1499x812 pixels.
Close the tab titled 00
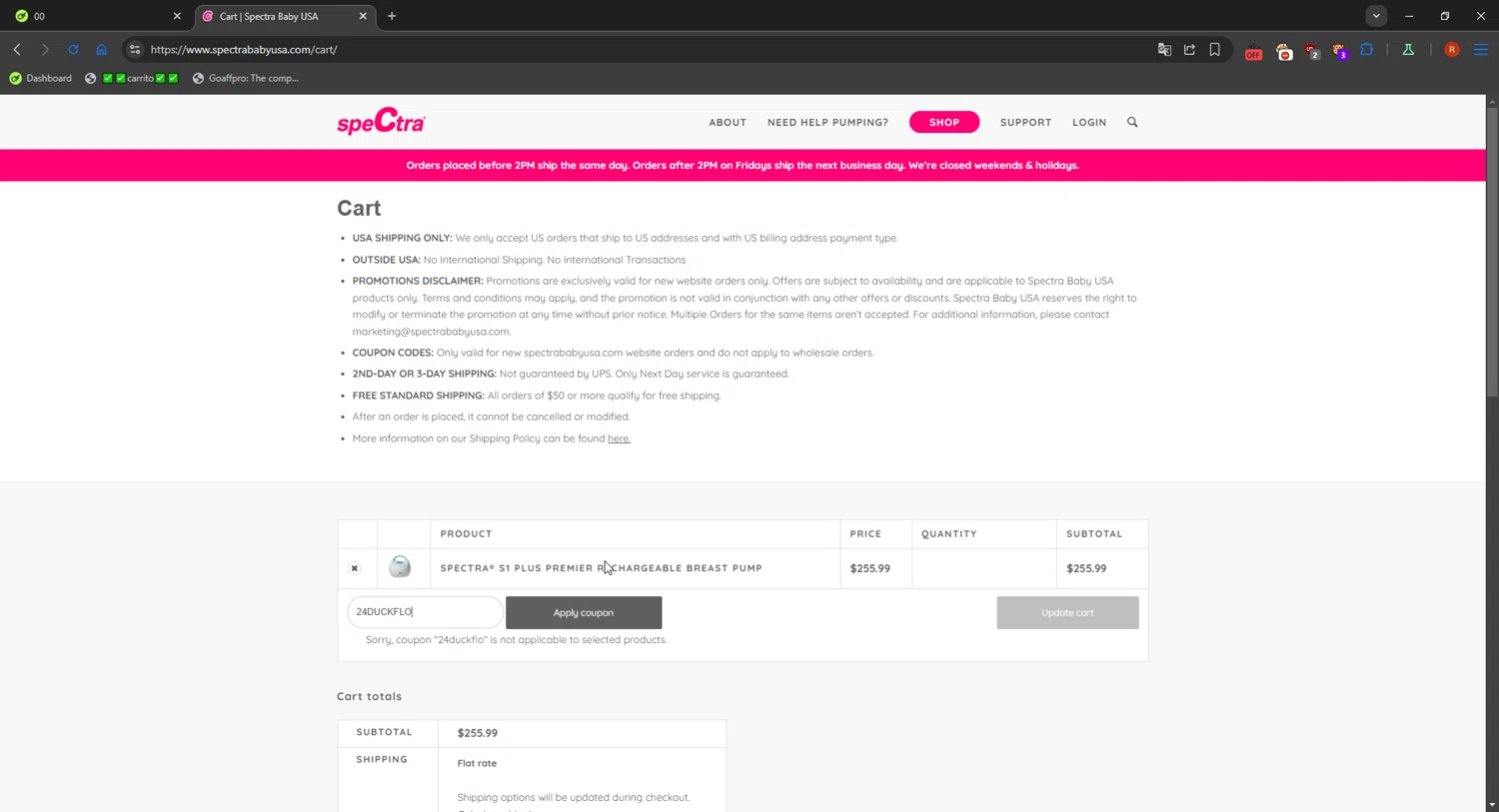click(x=177, y=16)
